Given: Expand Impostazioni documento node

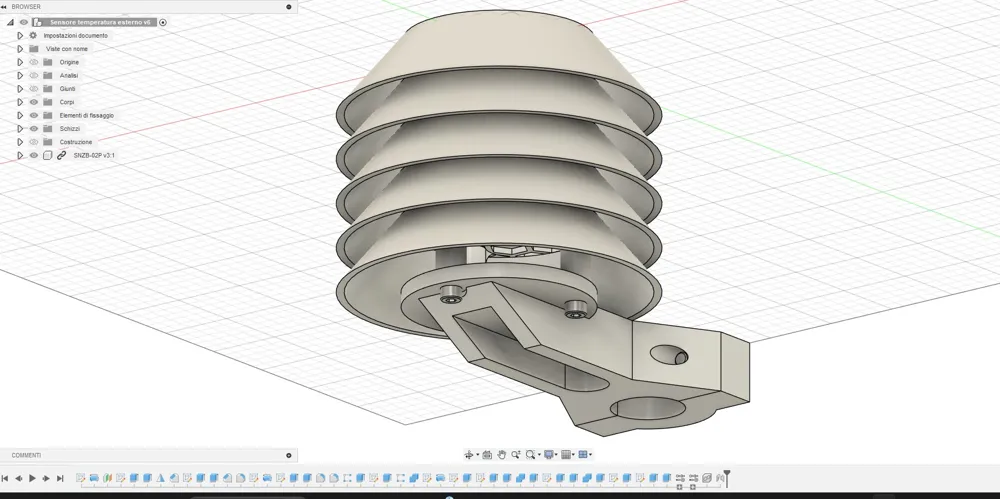Looking at the screenshot, I should pyautogui.click(x=20, y=36).
